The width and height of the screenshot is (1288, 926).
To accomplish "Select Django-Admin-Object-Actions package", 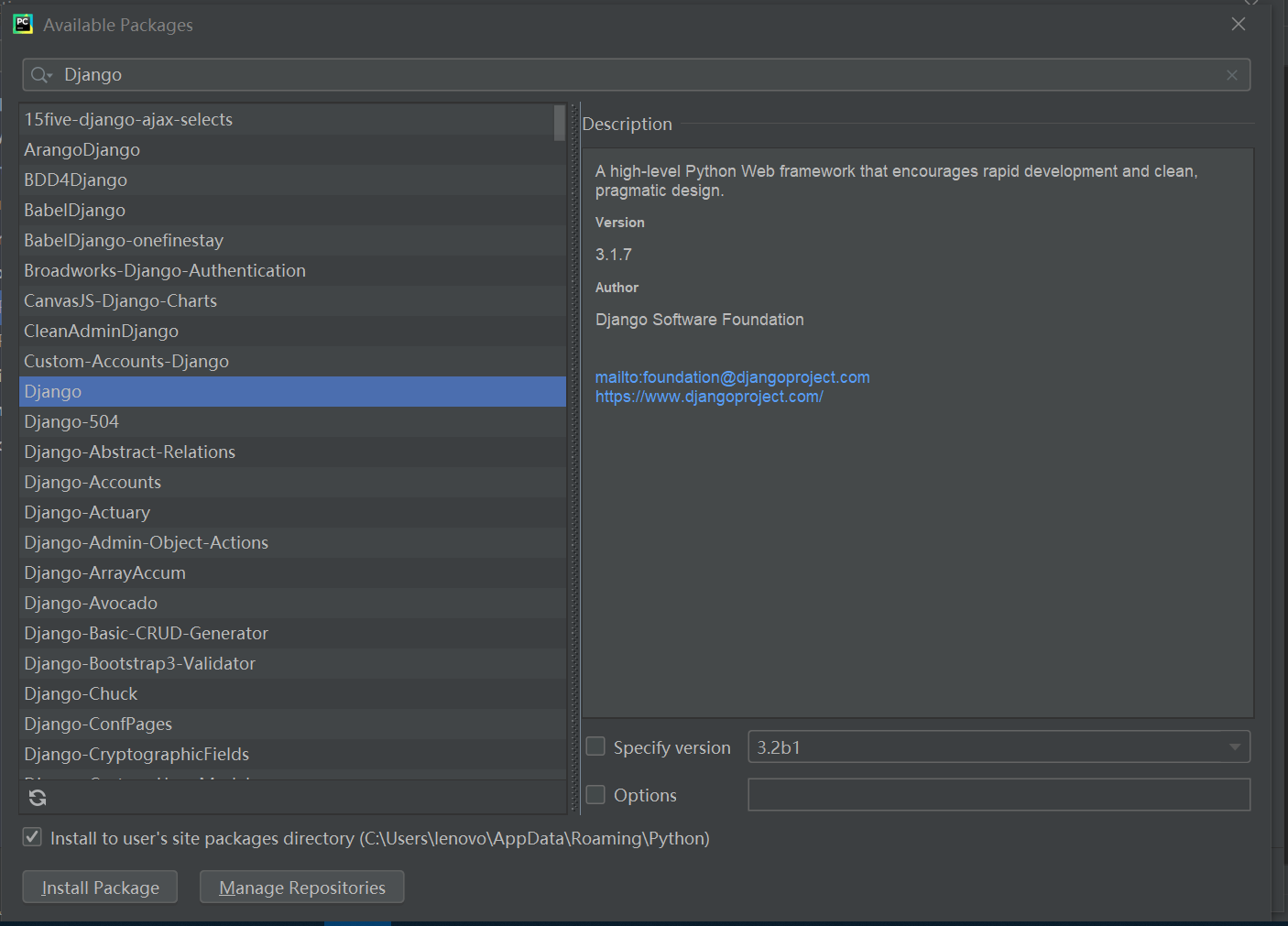I will pos(292,542).
